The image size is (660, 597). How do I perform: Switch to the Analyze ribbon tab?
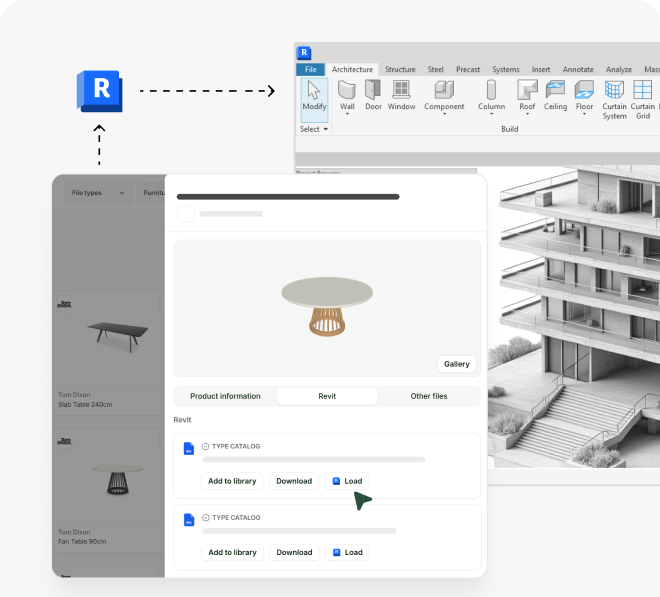pyautogui.click(x=618, y=69)
